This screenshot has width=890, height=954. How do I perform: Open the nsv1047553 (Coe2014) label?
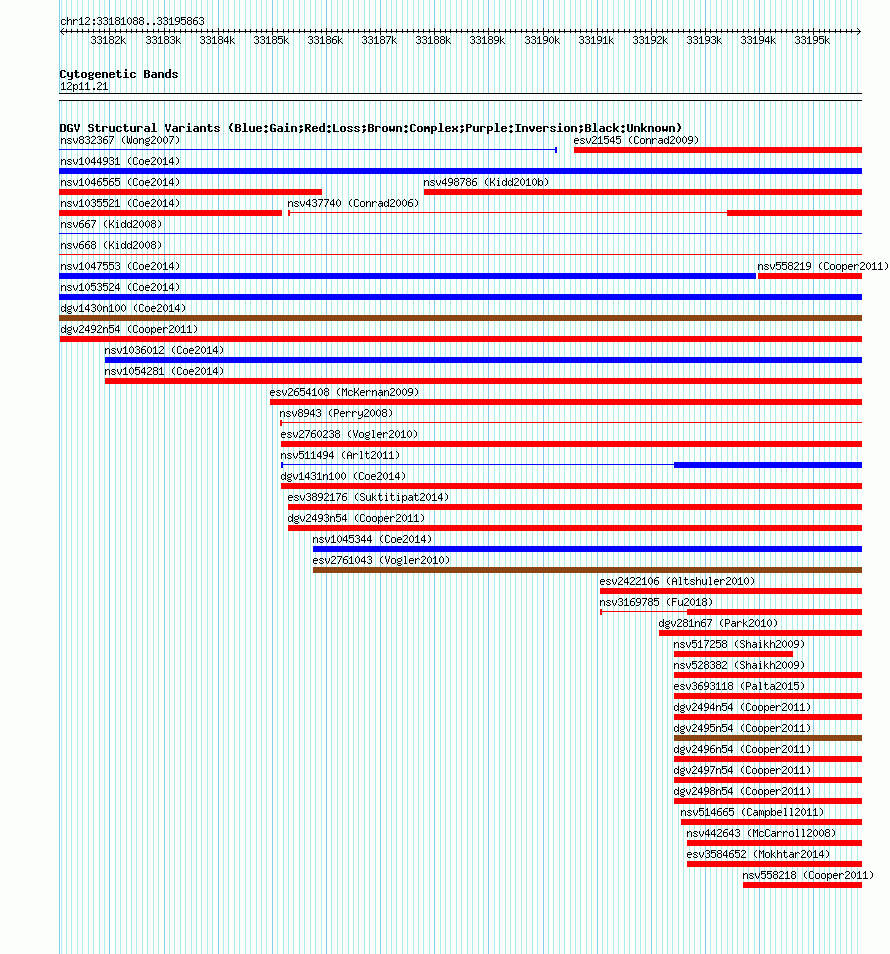(120, 266)
